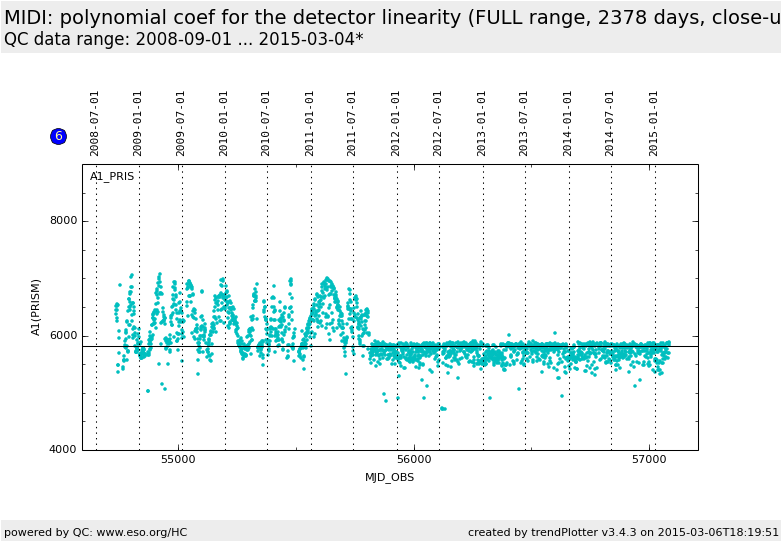
Task: Click the QC data range subtitle
Action: (184, 39)
